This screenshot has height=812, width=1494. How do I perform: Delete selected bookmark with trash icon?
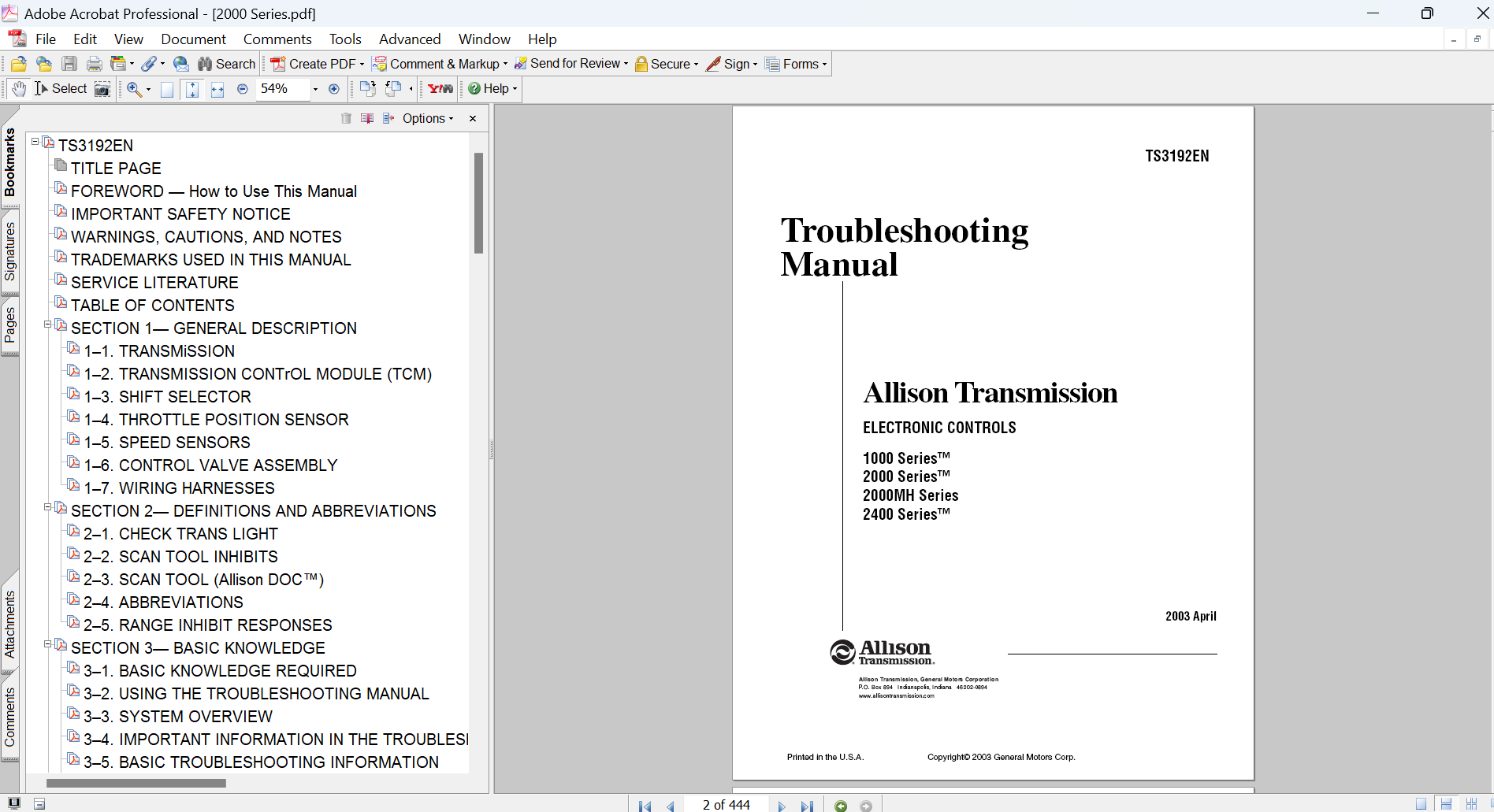pyautogui.click(x=346, y=118)
